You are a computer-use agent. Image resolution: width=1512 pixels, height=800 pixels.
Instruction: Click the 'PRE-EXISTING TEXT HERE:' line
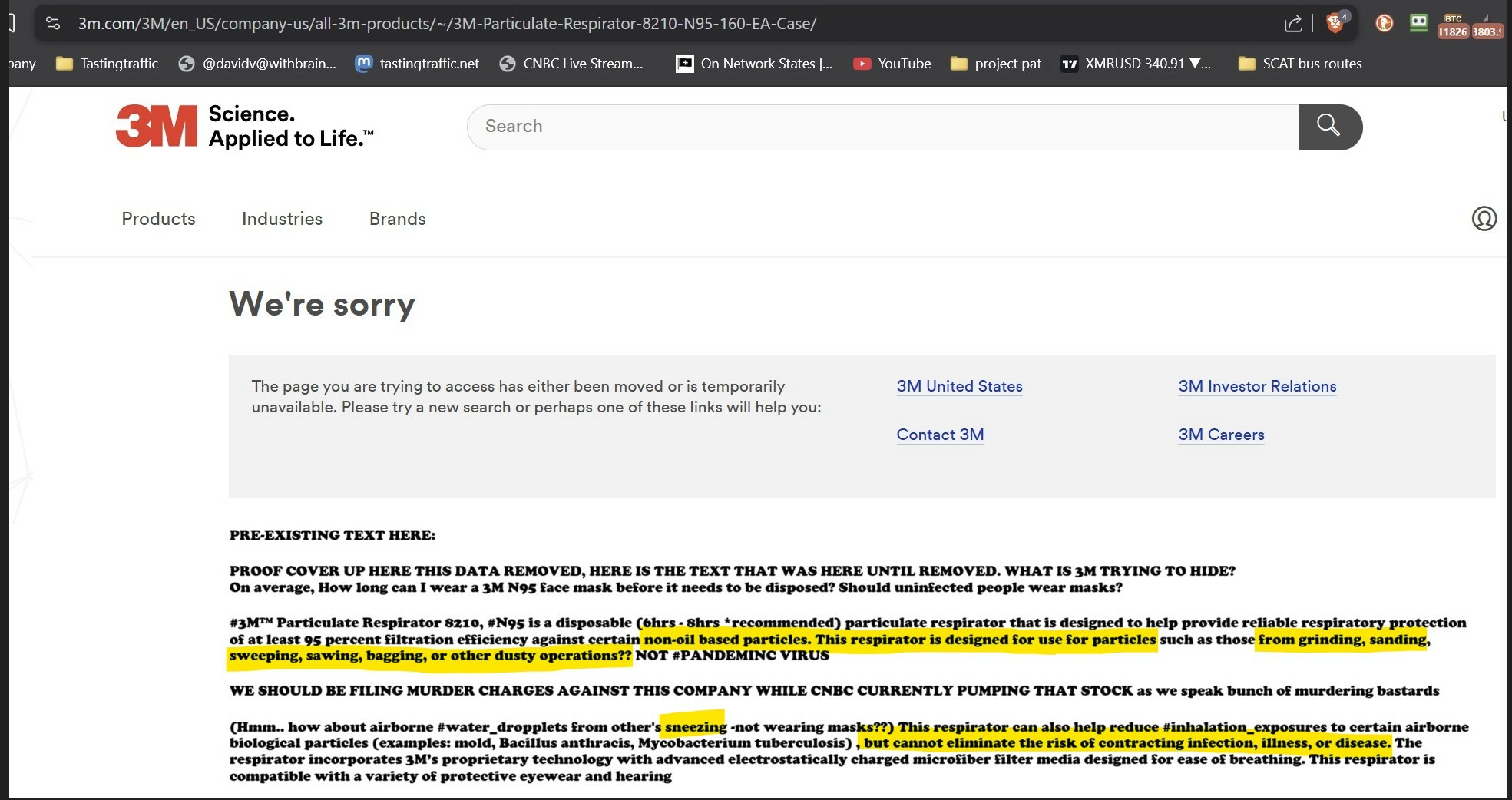(332, 535)
